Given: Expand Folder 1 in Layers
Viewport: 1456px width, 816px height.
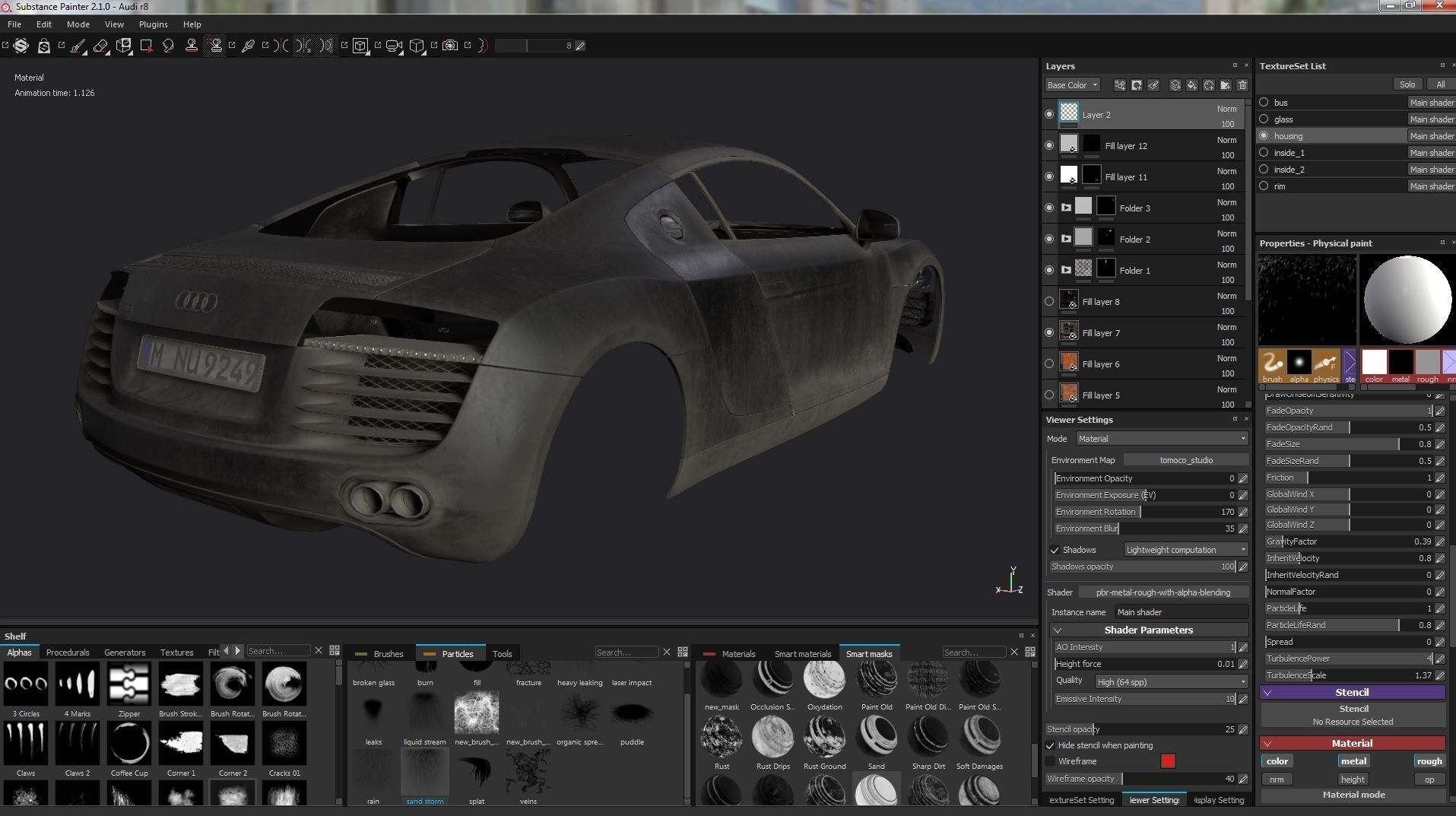Looking at the screenshot, I should (x=1066, y=270).
